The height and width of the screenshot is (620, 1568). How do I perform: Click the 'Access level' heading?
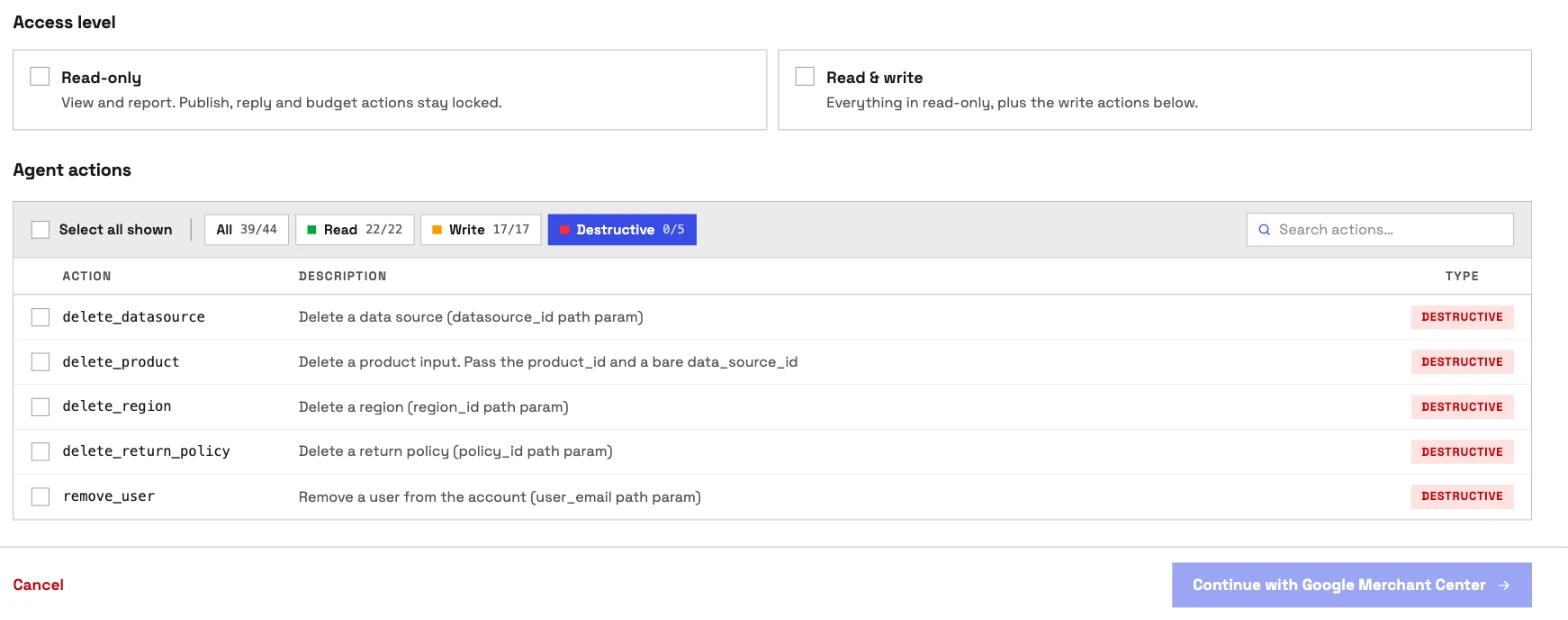click(64, 22)
